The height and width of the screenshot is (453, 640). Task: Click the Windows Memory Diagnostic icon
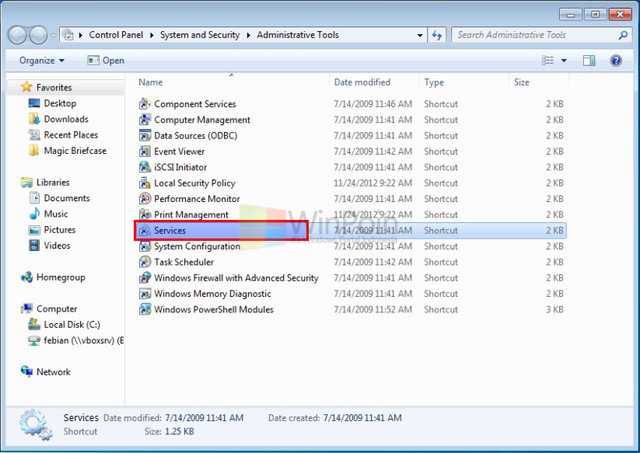coord(144,293)
